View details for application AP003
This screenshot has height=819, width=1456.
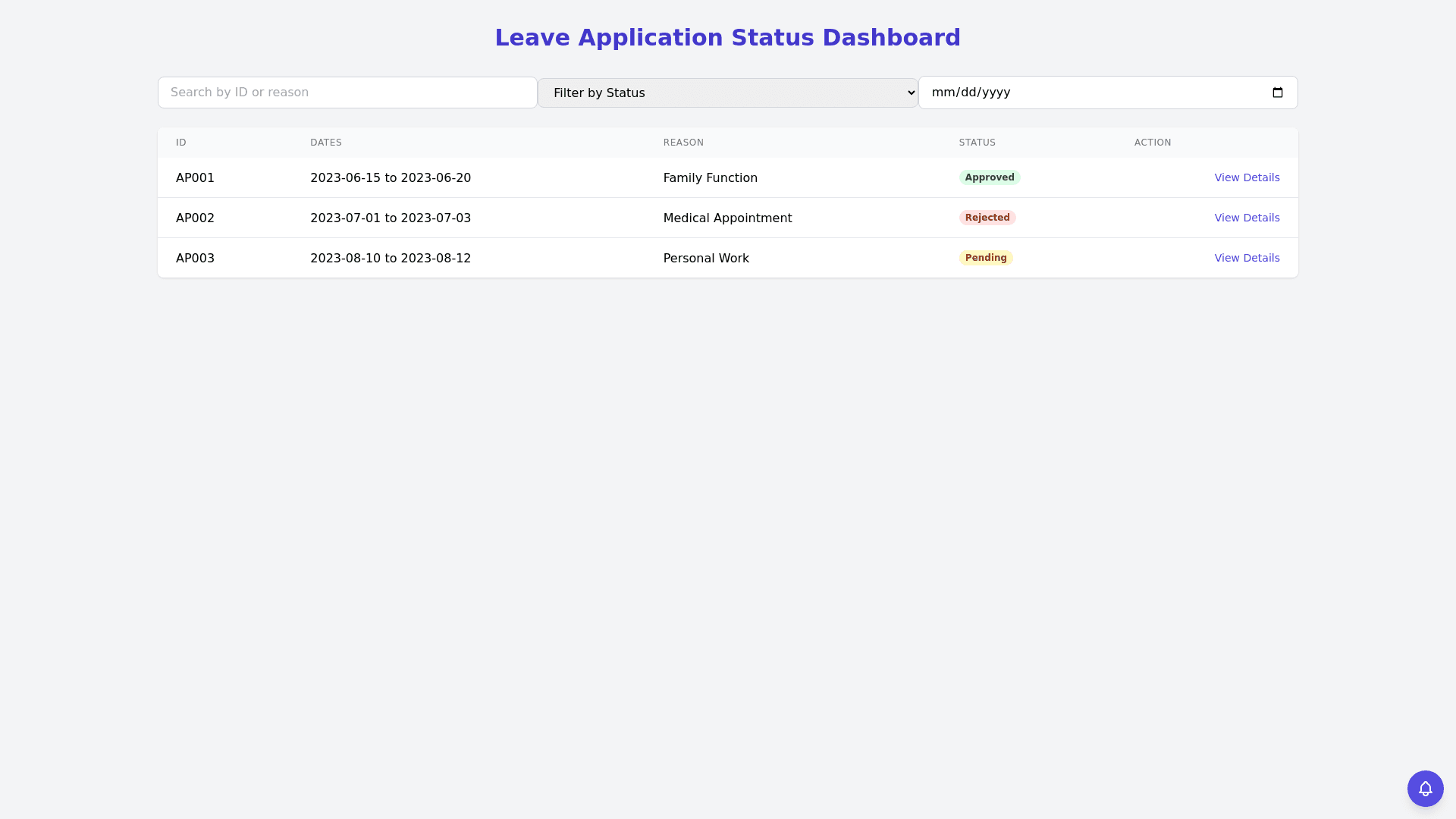[1247, 258]
